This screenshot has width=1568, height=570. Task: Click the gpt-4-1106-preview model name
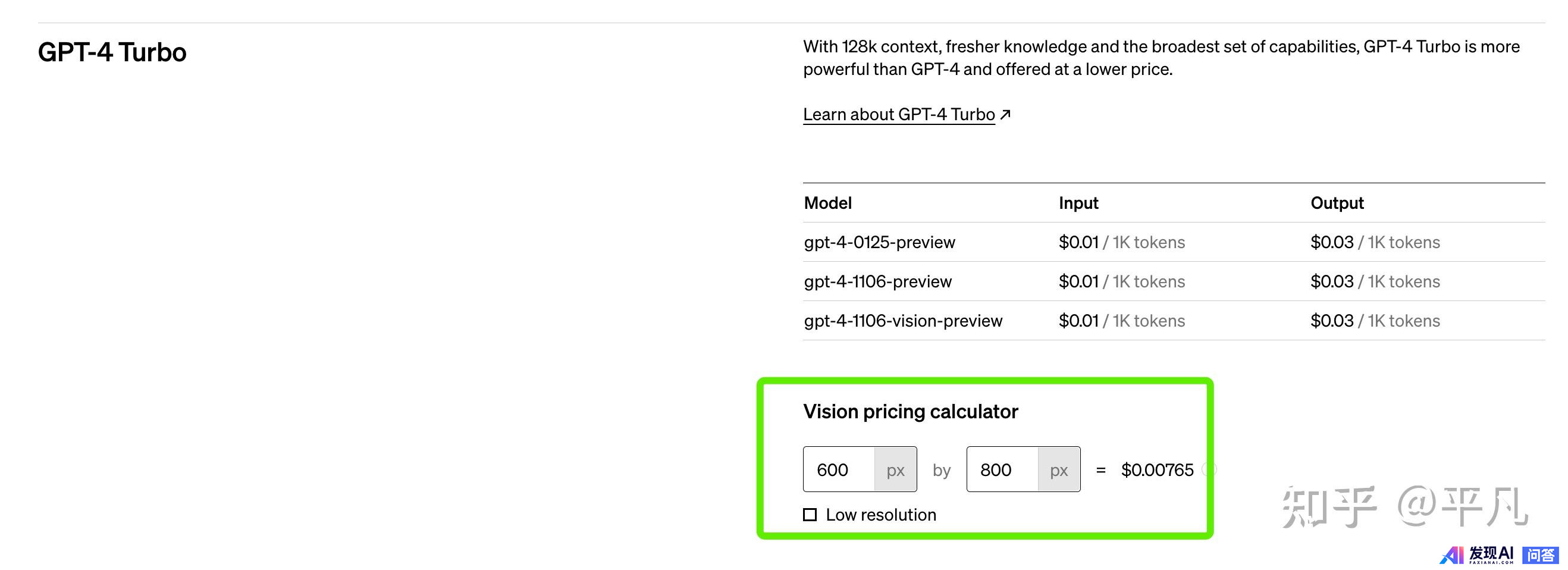877,281
